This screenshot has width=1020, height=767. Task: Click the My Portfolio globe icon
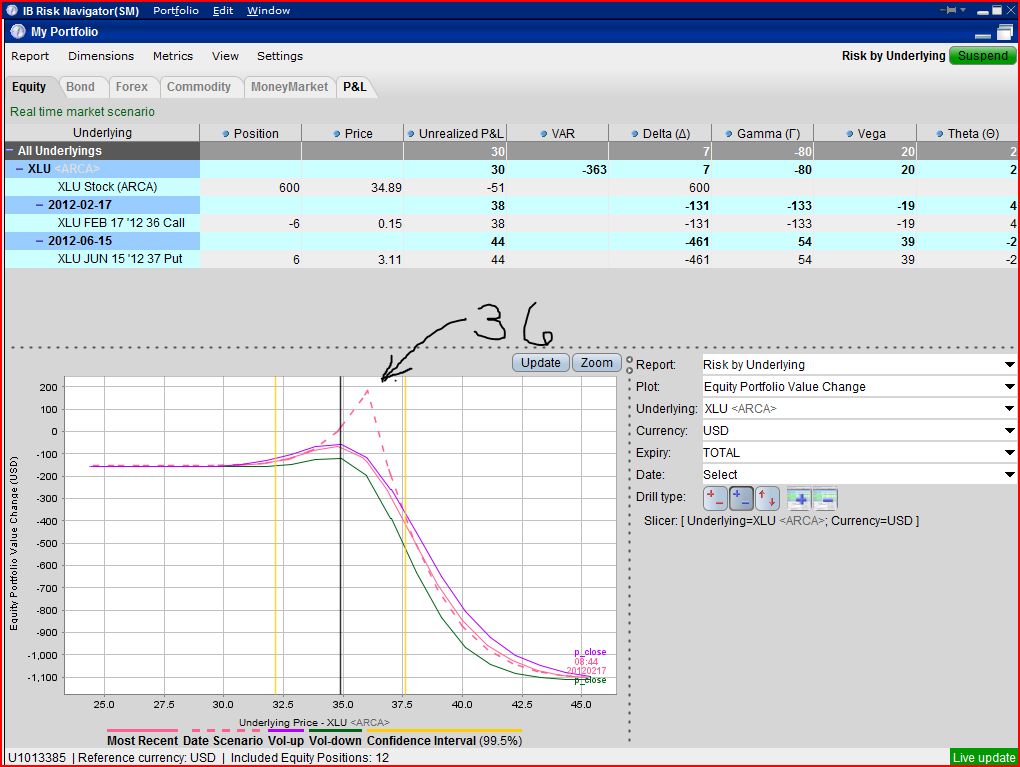[18, 32]
